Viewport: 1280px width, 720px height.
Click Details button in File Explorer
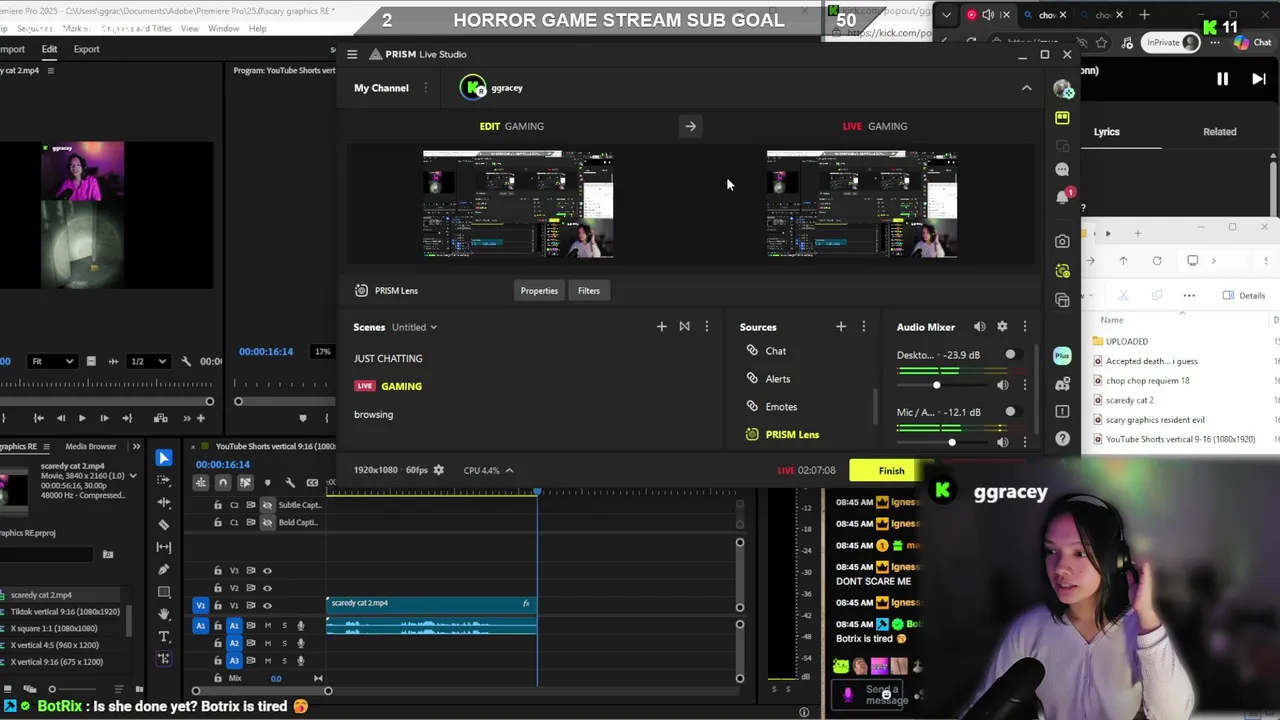1244,295
